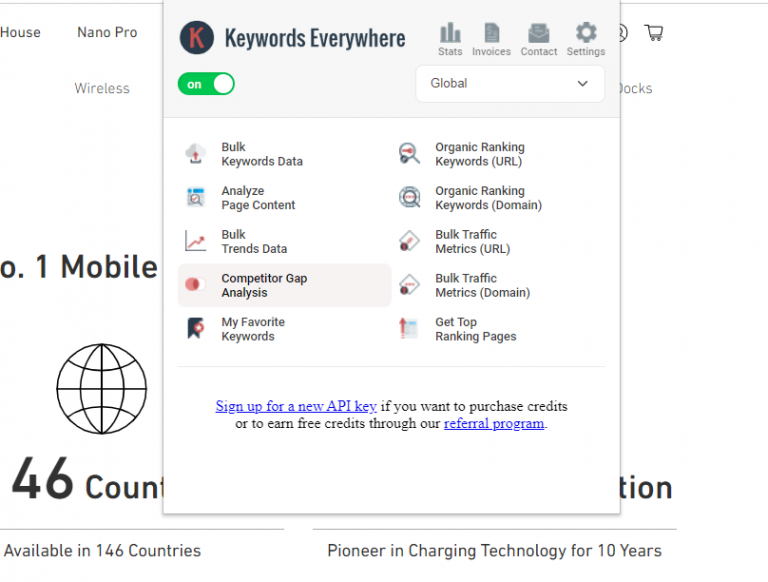Open the Contact envelope icon

[x=538, y=34]
